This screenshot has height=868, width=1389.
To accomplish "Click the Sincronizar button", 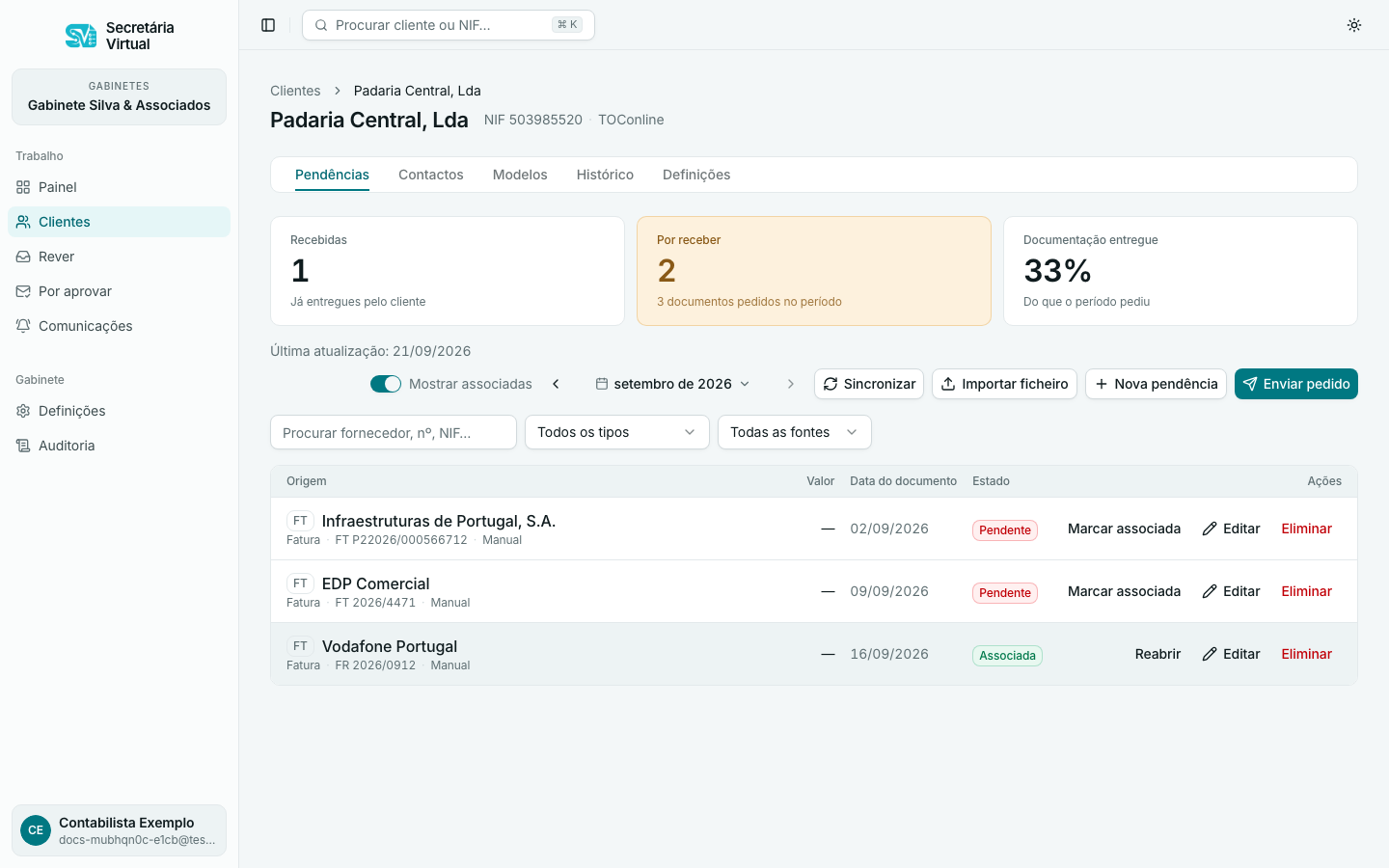I will click(x=869, y=384).
